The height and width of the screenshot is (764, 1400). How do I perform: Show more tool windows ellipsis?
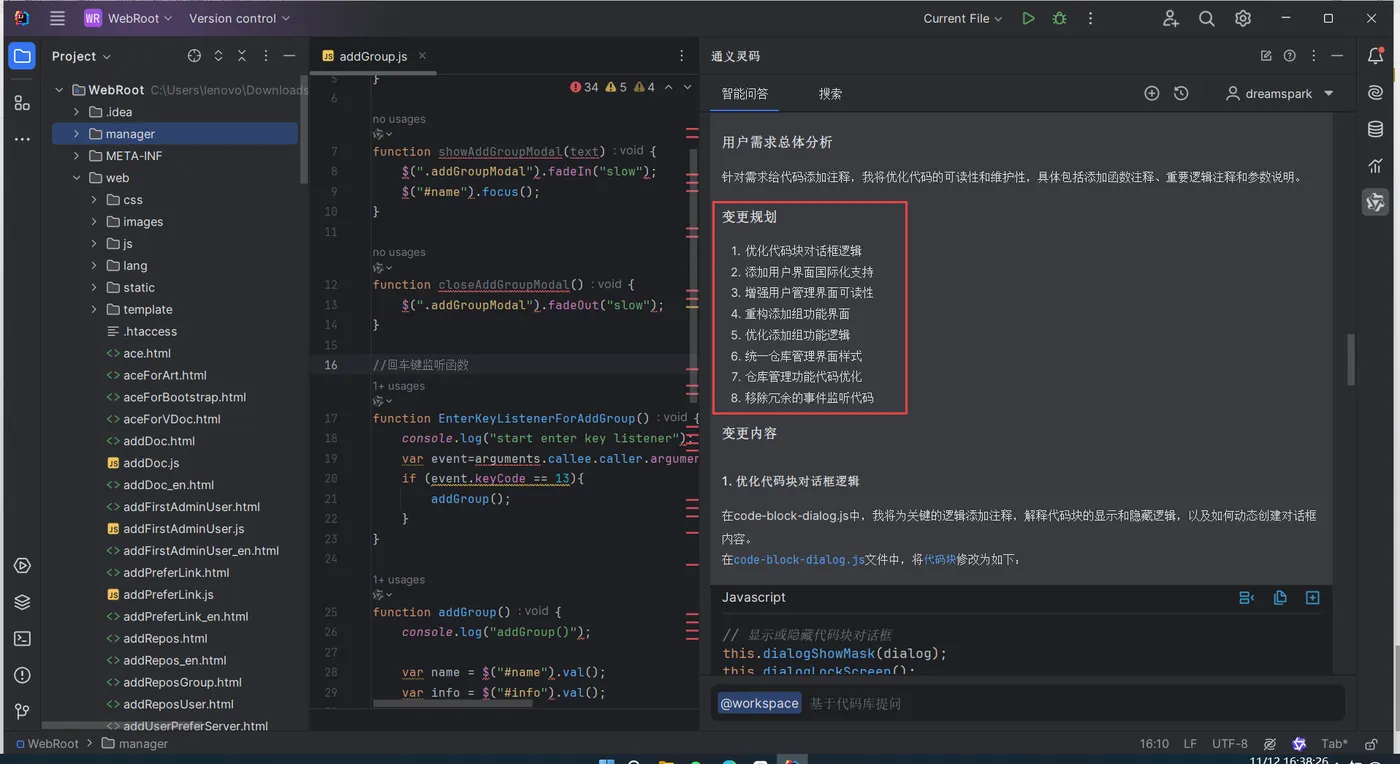pyautogui.click(x=22, y=139)
